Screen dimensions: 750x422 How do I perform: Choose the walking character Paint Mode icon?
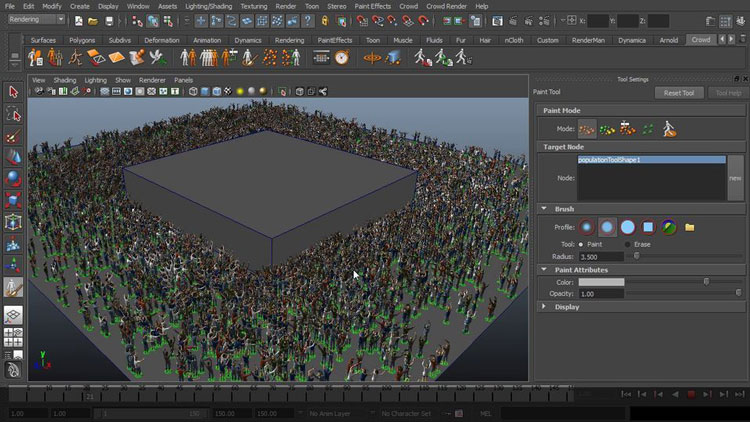click(669, 129)
